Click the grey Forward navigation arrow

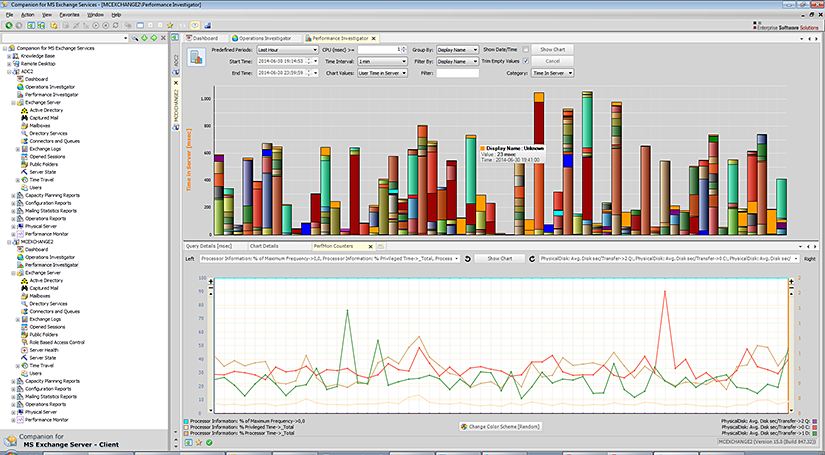click(x=19, y=25)
